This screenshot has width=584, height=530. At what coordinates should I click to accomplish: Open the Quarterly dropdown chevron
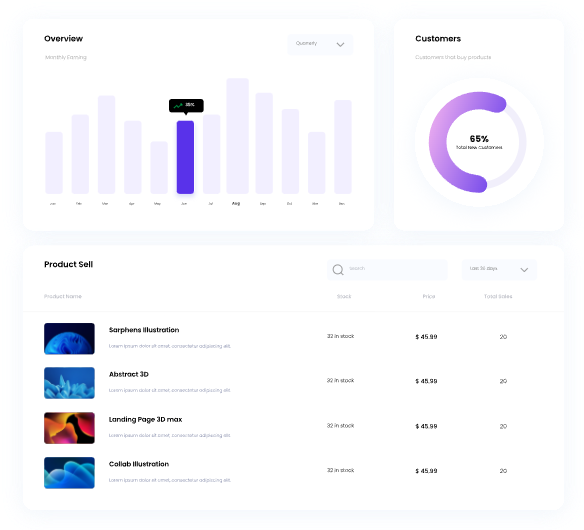(340, 45)
